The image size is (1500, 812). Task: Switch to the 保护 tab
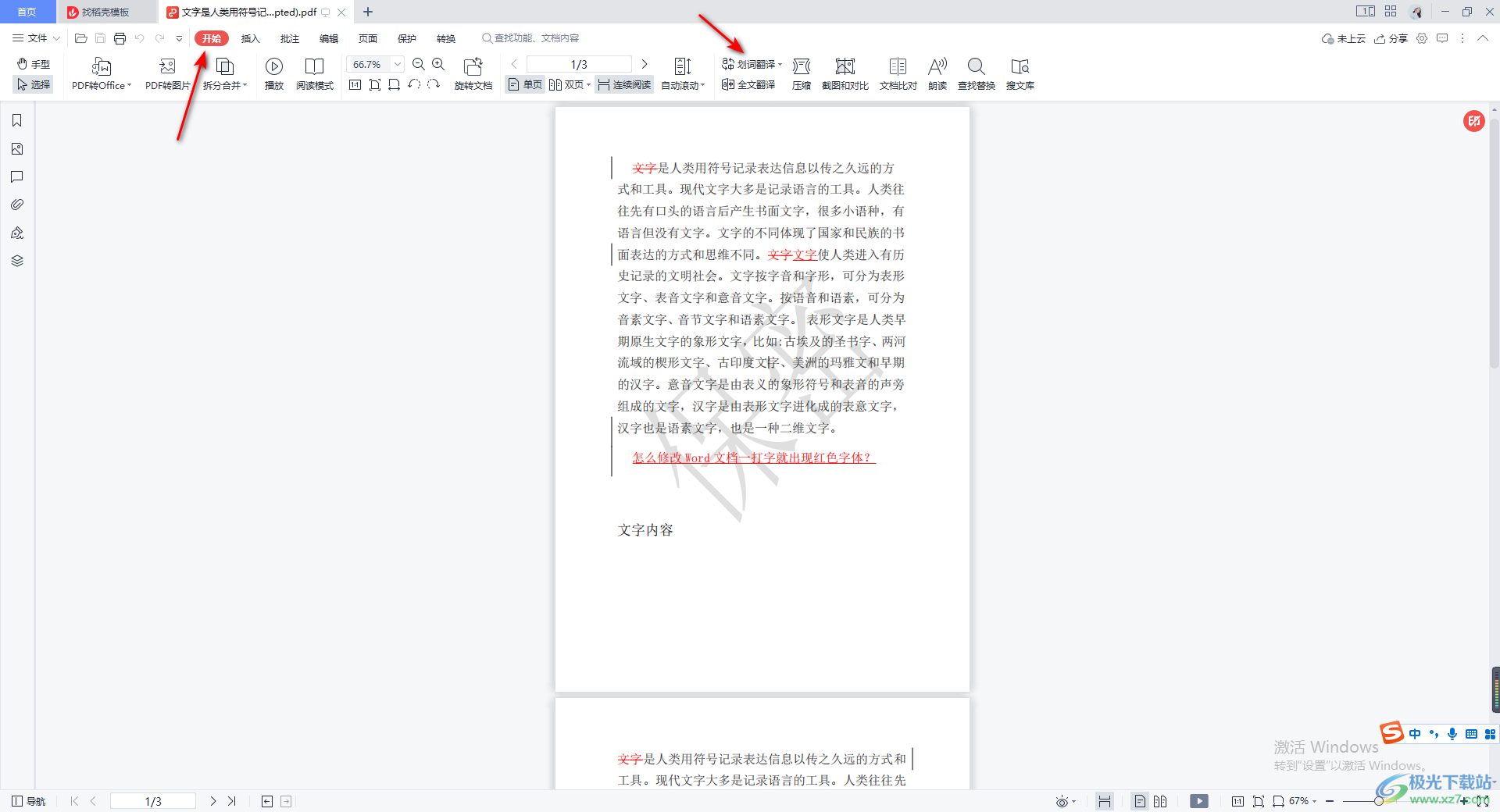[x=407, y=38]
